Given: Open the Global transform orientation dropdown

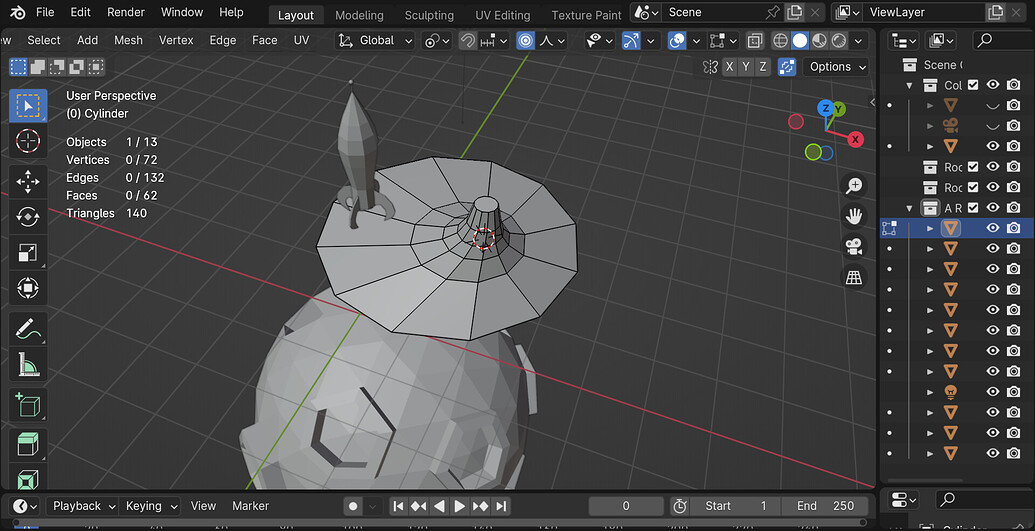Looking at the screenshot, I should [x=376, y=41].
